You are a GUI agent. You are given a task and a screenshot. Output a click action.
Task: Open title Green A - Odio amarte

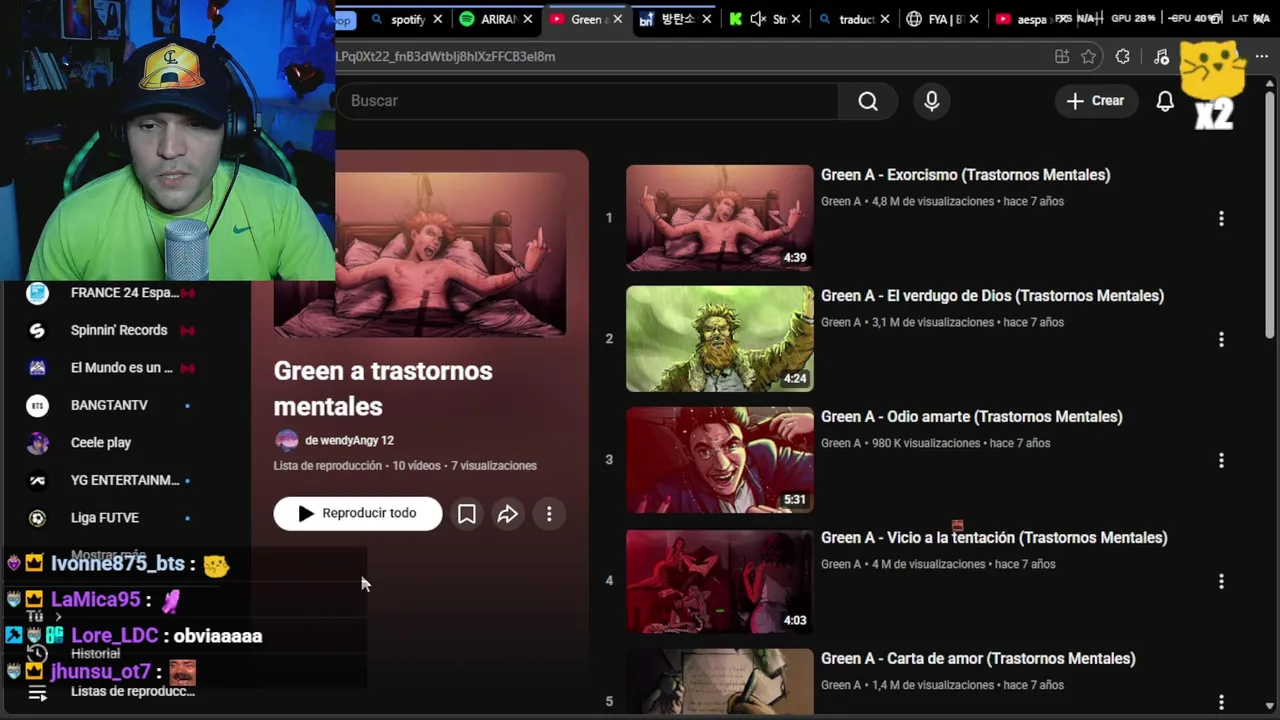(x=971, y=417)
